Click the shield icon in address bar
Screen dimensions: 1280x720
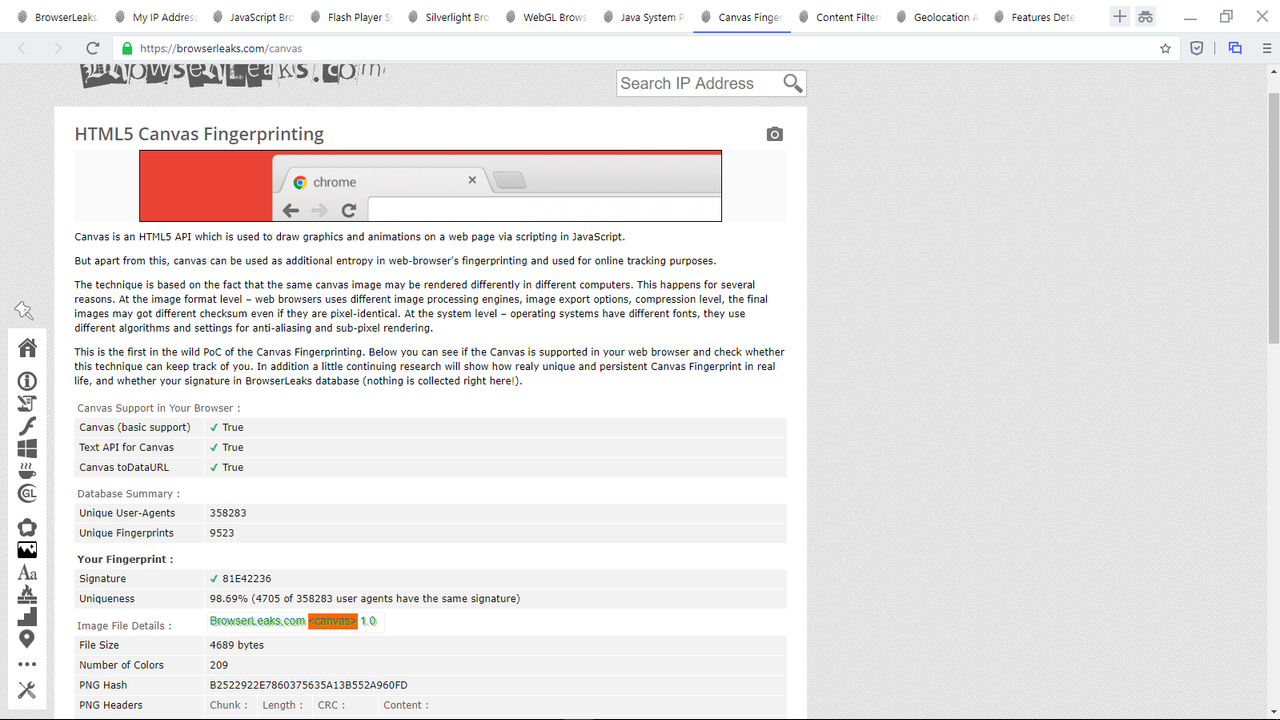[x=1197, y=48]
